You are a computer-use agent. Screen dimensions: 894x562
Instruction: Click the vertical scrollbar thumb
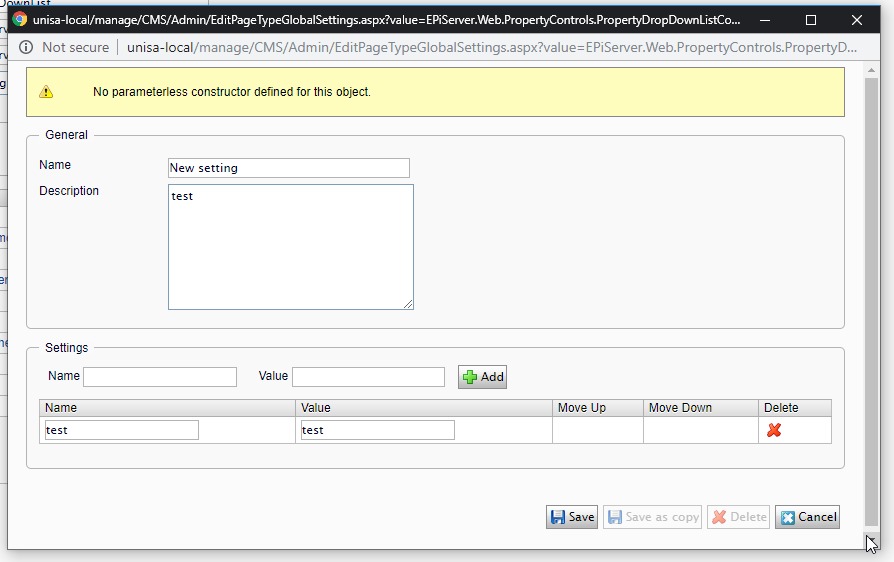[871, 302]
